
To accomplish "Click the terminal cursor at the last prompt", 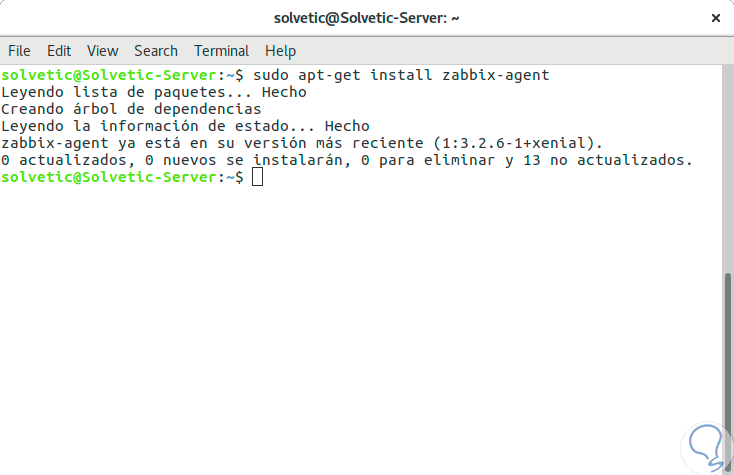I will [x=257, y=177].
